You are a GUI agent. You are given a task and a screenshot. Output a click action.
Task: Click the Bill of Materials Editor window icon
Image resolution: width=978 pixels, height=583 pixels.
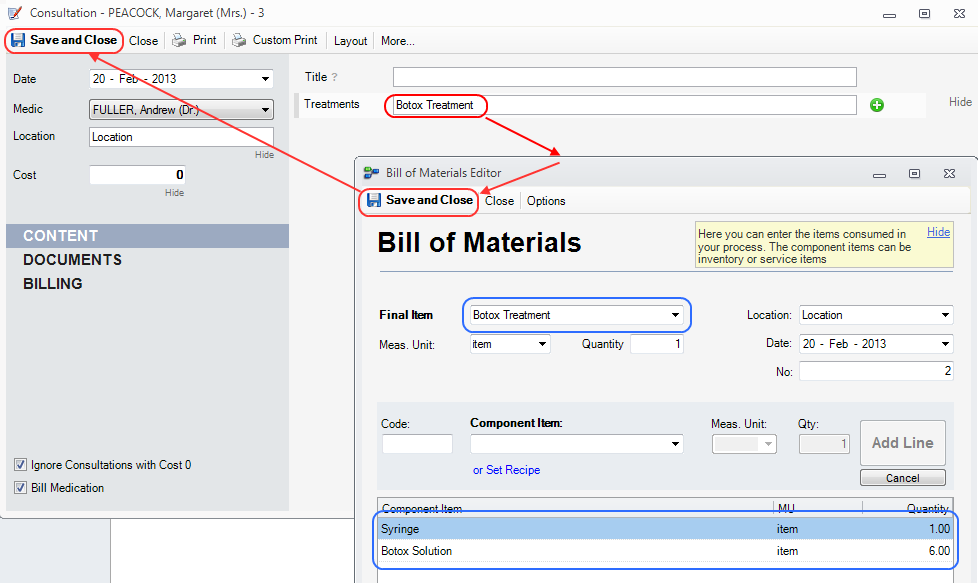tap(371, 173)
